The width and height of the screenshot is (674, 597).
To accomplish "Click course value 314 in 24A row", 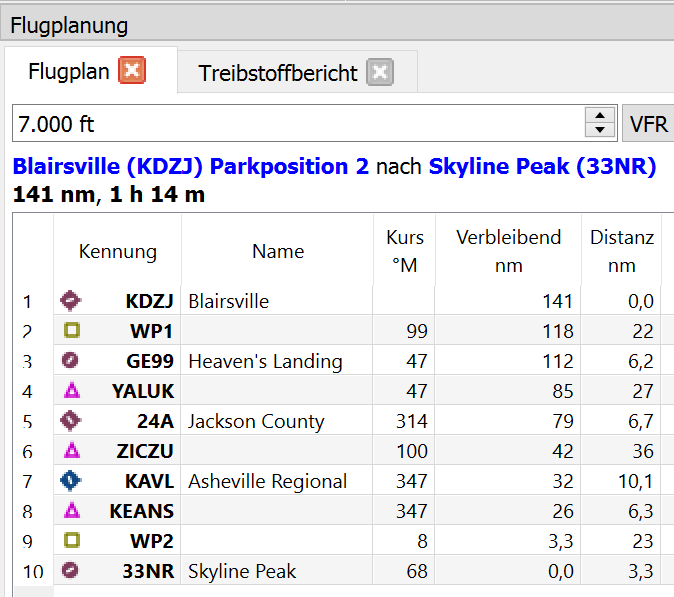I will tap(404, 421).
